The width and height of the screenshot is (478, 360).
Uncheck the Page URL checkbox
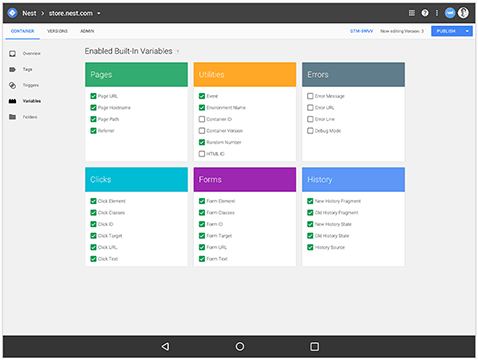[93, 96]
